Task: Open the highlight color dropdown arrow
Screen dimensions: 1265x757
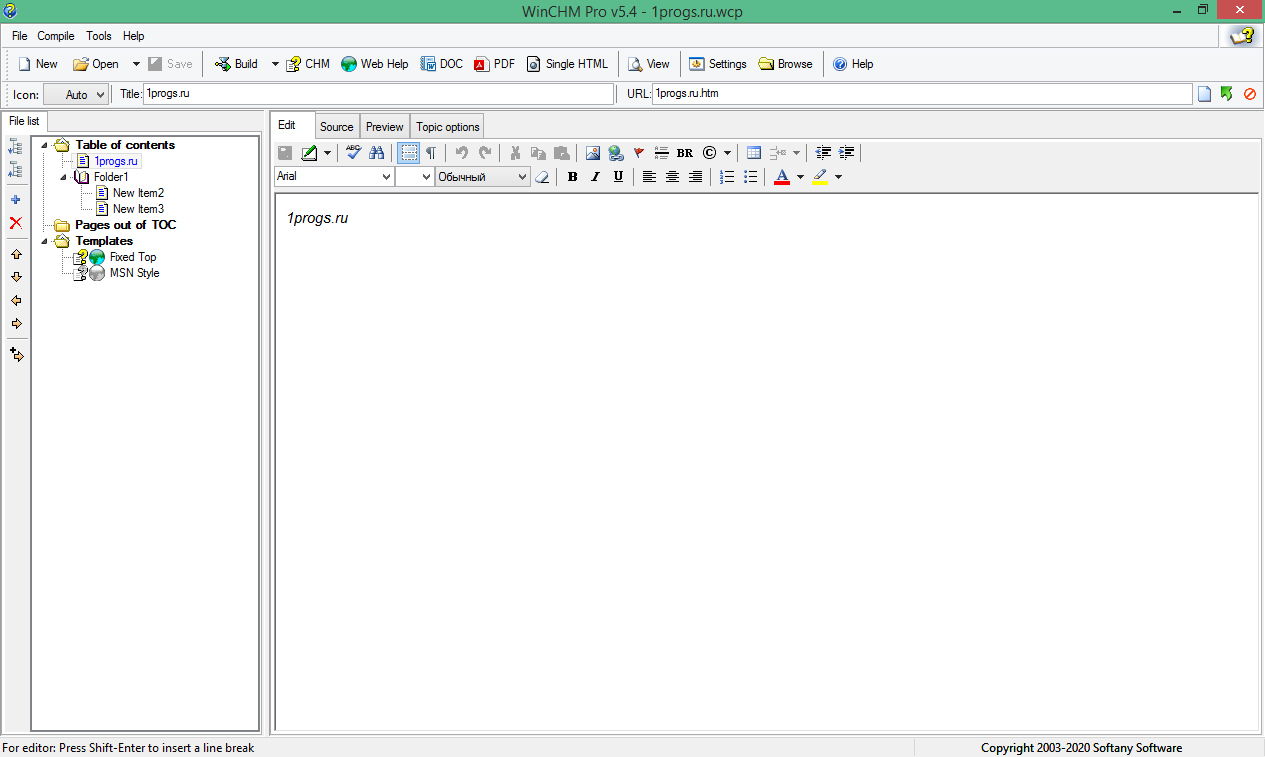Action: point(838,177)
